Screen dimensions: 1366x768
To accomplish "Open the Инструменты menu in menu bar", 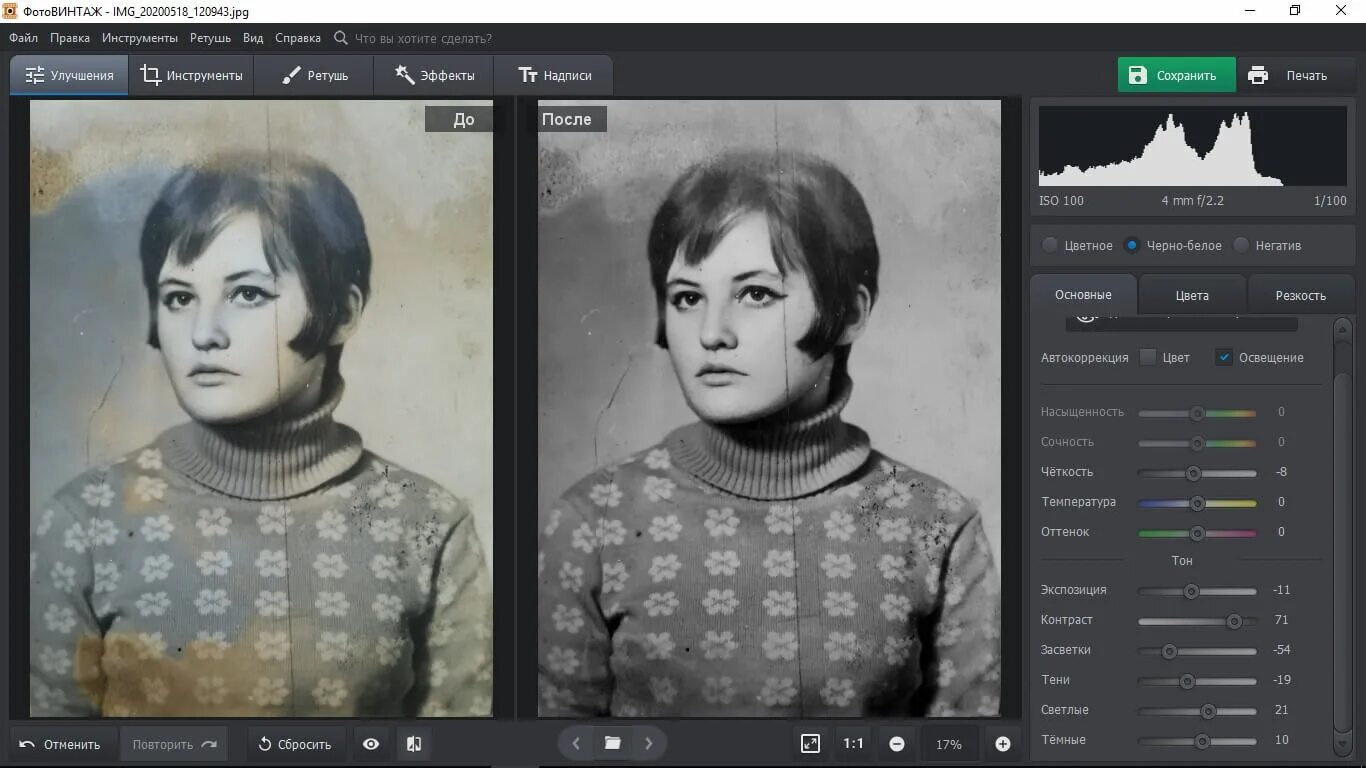I will pos(140,38).
